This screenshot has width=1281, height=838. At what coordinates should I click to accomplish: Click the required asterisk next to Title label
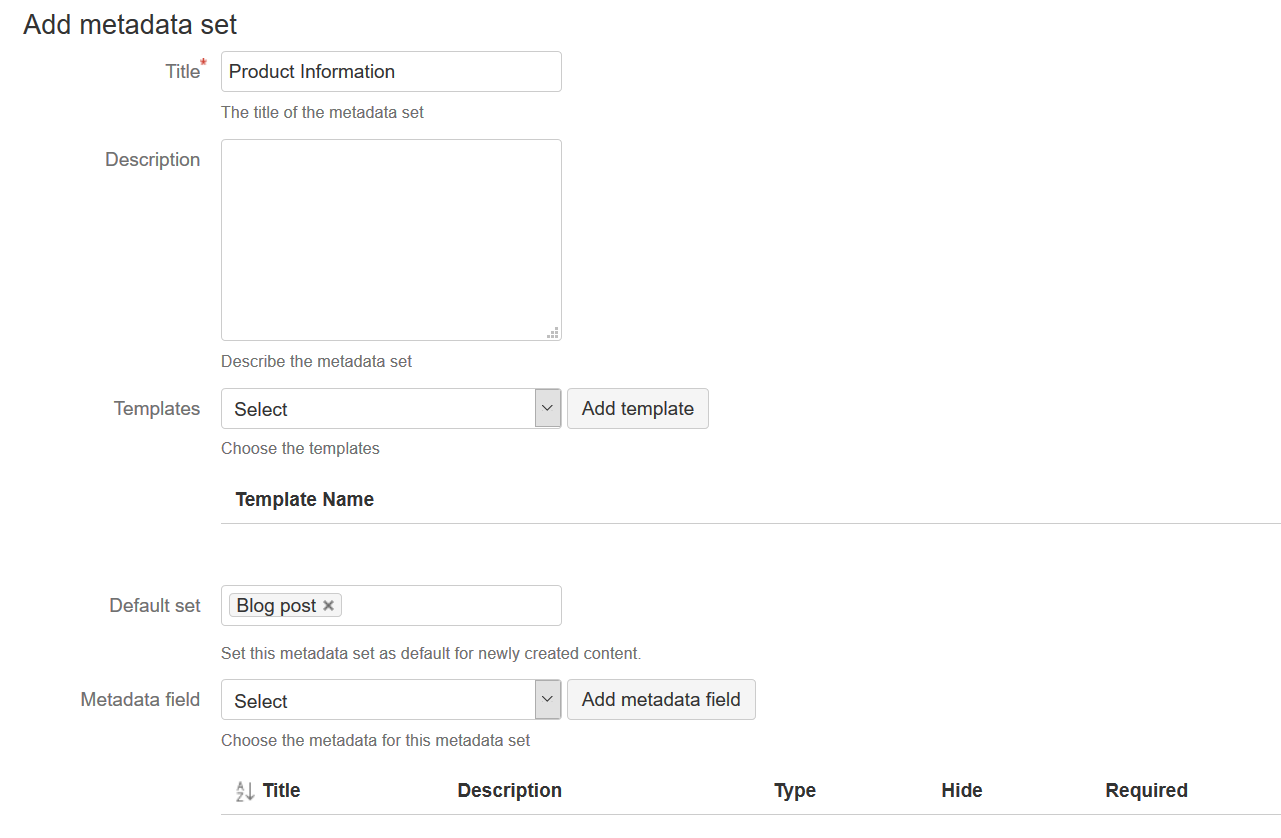point(203,62)
